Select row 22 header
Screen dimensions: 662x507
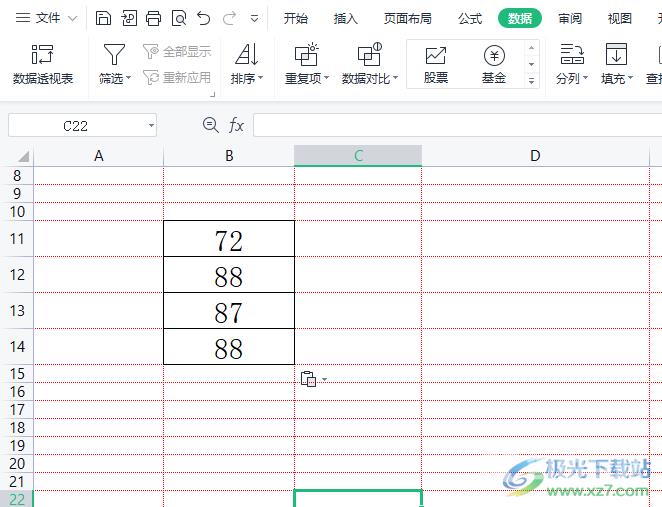click(x=17, y=499)
